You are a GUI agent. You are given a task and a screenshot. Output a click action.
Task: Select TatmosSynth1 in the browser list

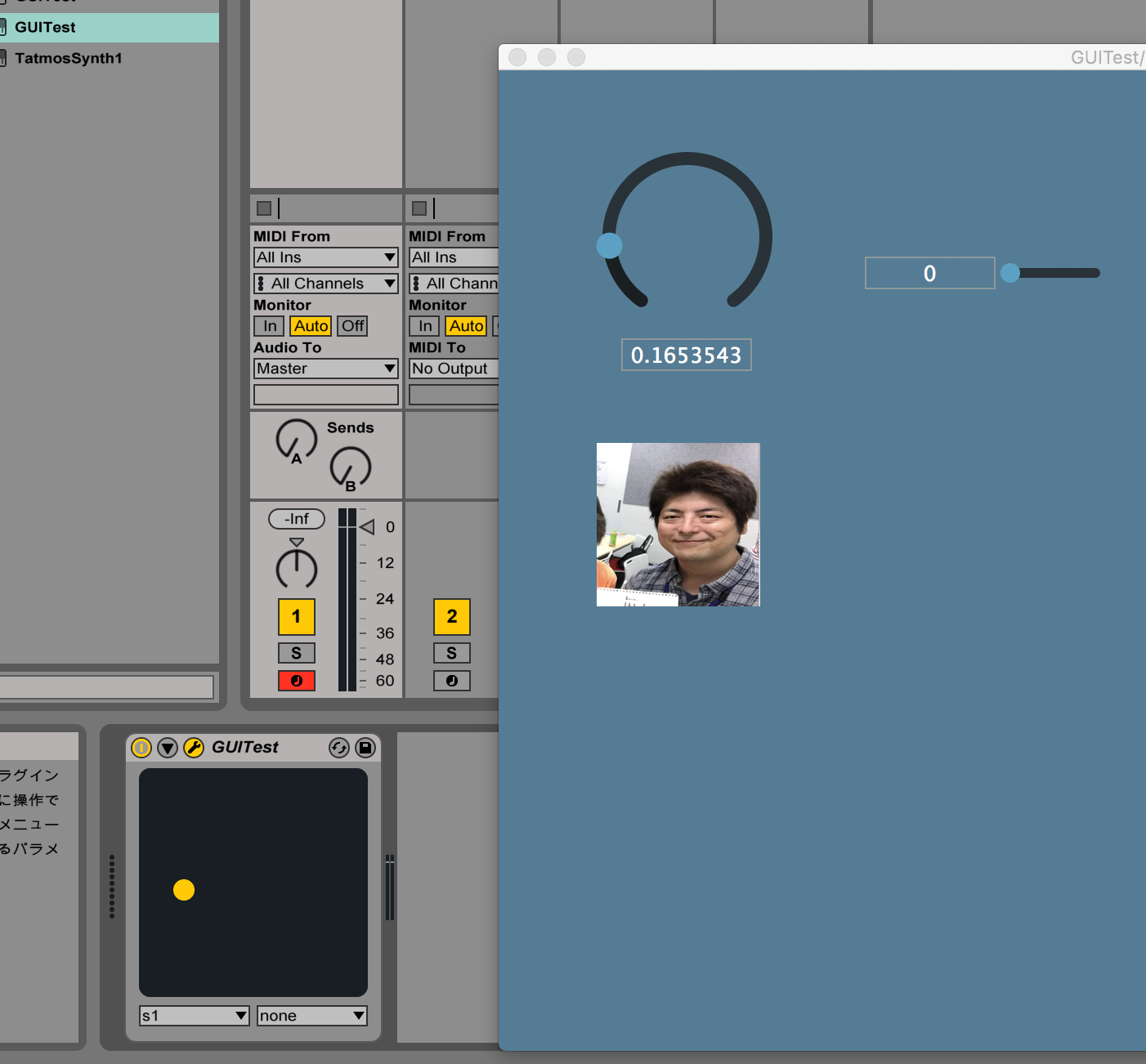coord(69,58)
